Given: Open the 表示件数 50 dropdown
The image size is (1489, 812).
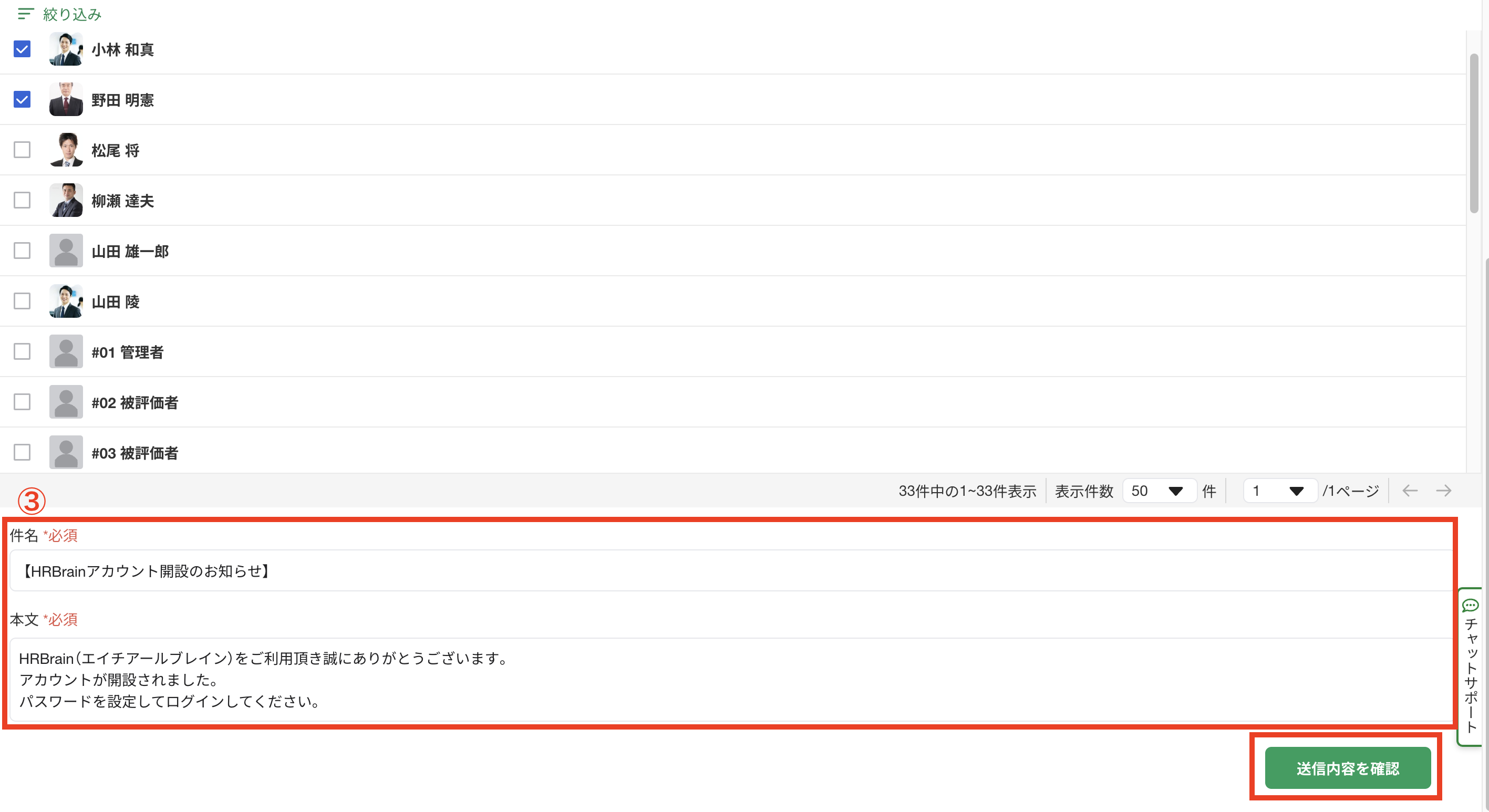Looking at the screenshot, I should click(x=1159, y=491).
